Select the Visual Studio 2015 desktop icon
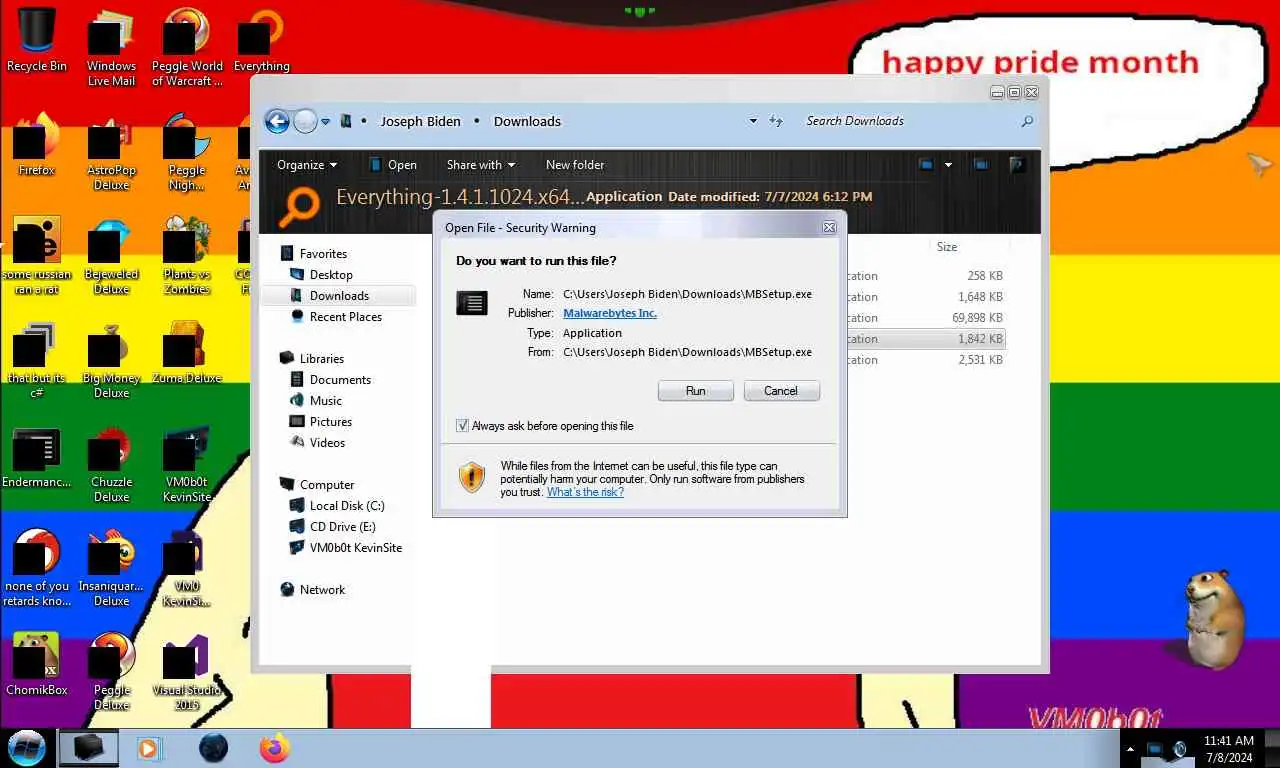Viewport: 1280px width, 768px height. (x=186, y=672)
